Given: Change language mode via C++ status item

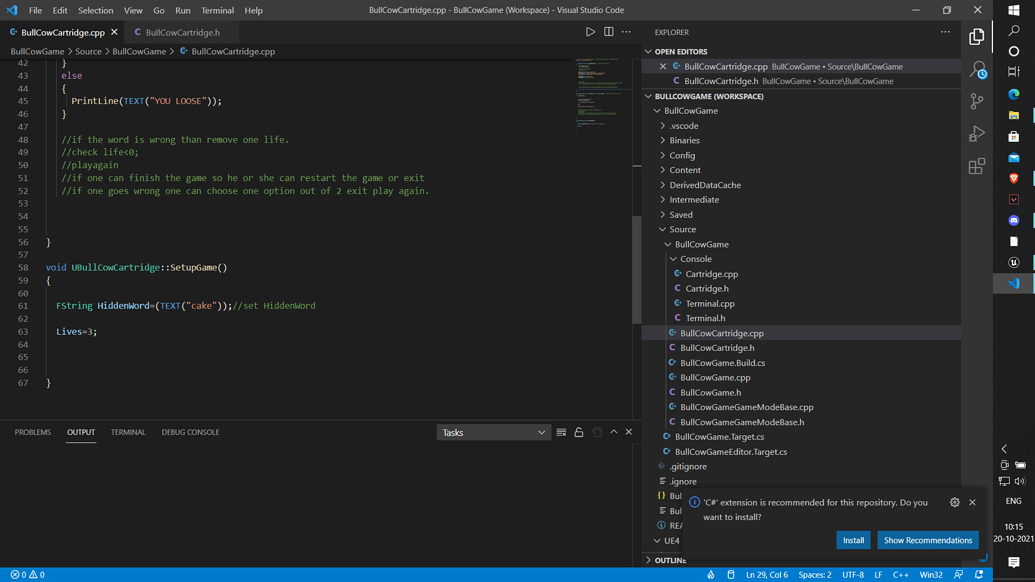Looking at the screenshot, I should 900,575.
